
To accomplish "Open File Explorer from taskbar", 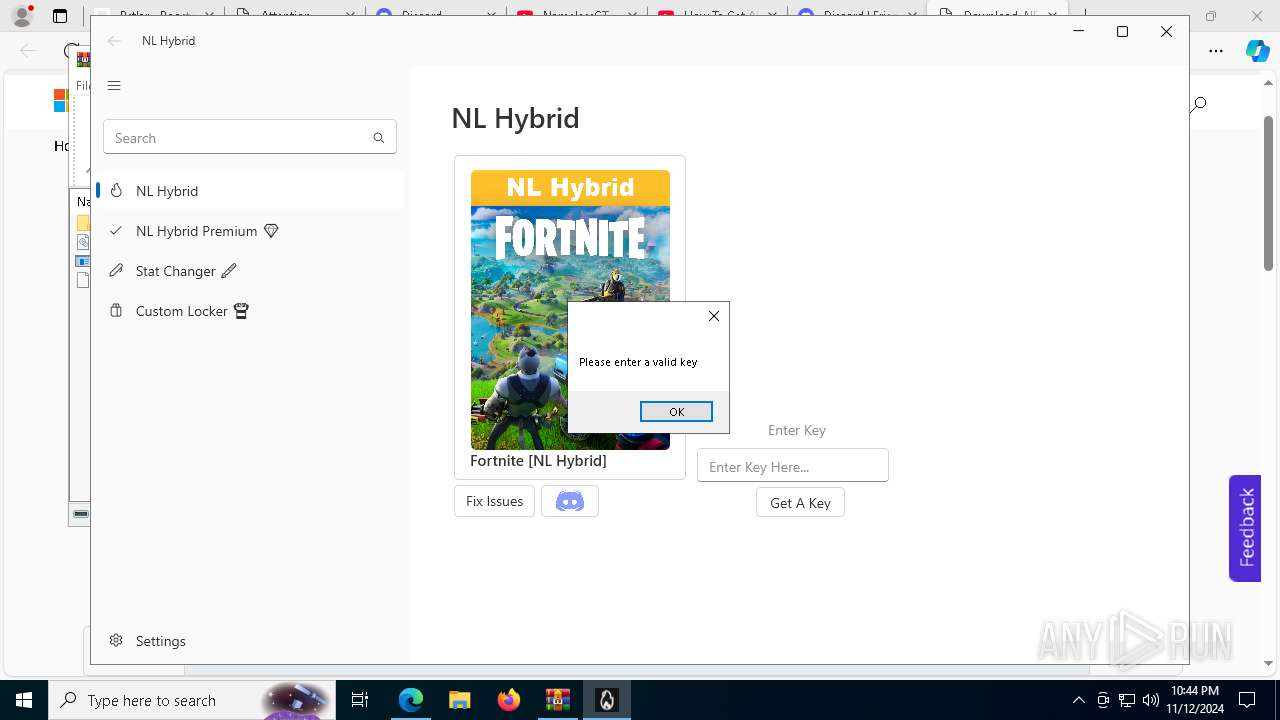I will (459, 700).
